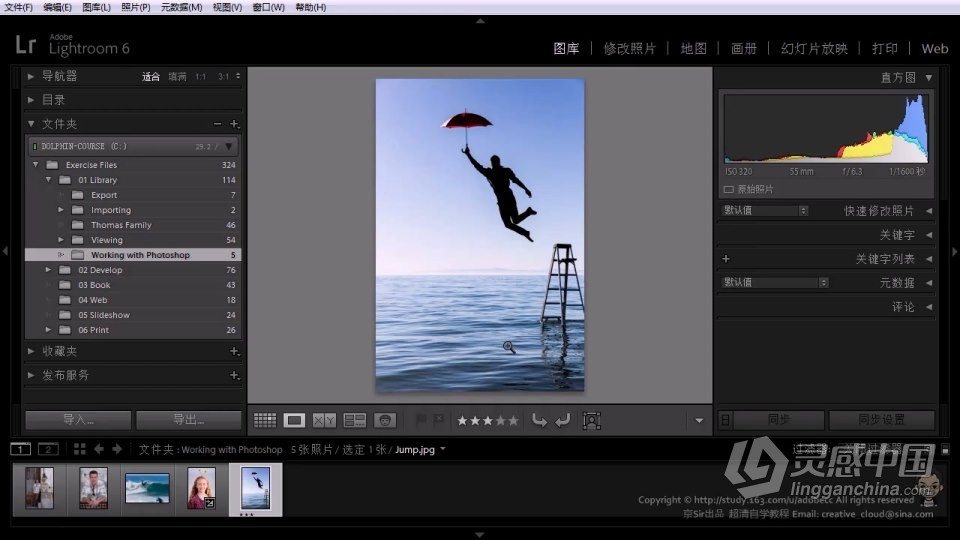Viewport: 960px width, 540px height.
Task: Add publish service with plus icon
Action: coord(234,375)
